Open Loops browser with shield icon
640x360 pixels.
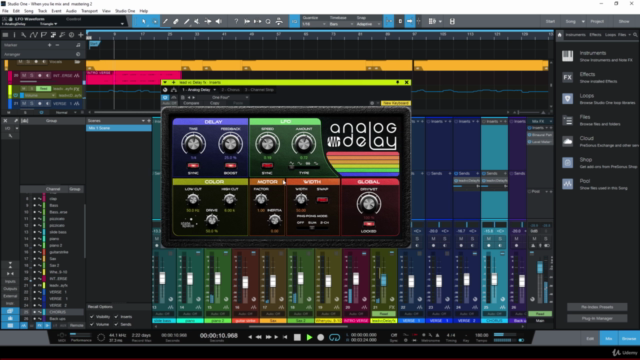[567, 99]
